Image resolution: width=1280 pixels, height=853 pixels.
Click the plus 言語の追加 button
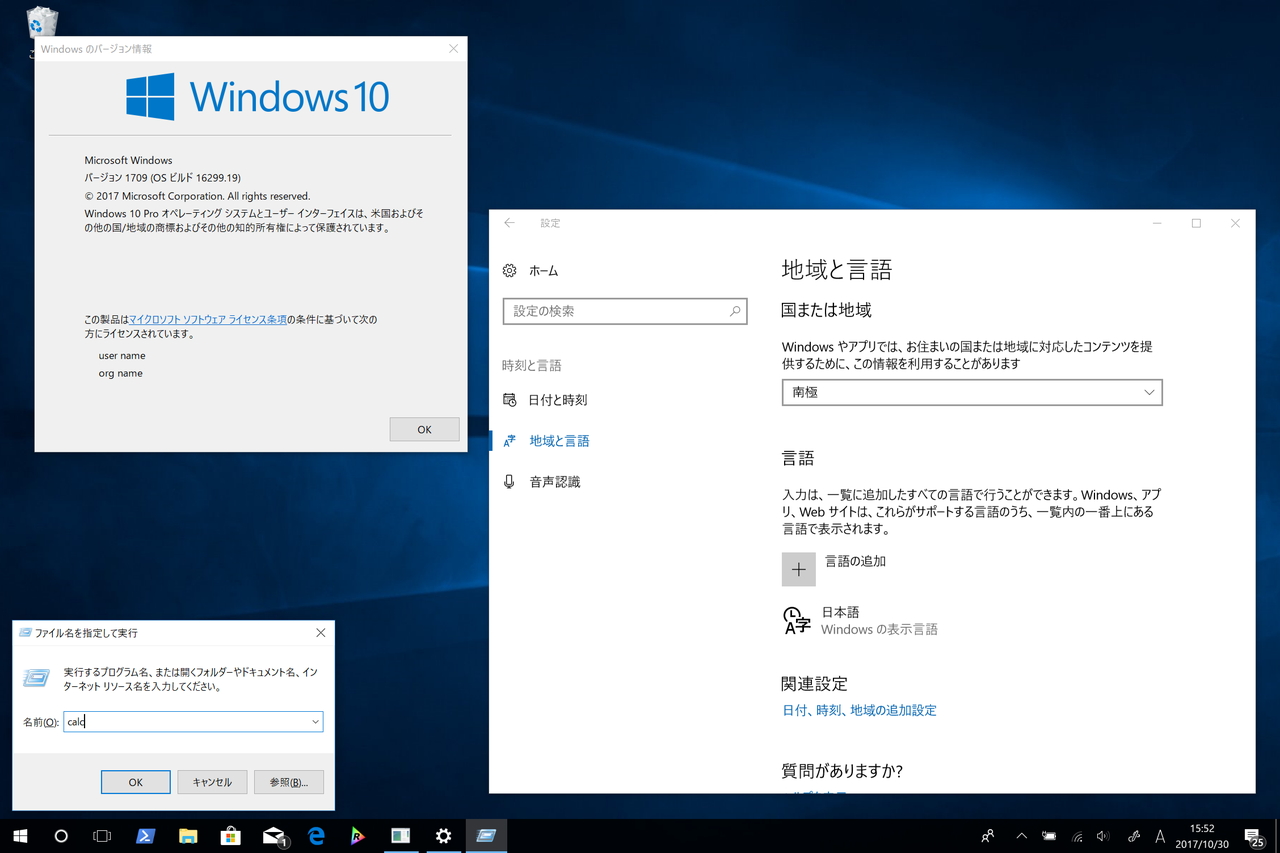tap(799, 569)
